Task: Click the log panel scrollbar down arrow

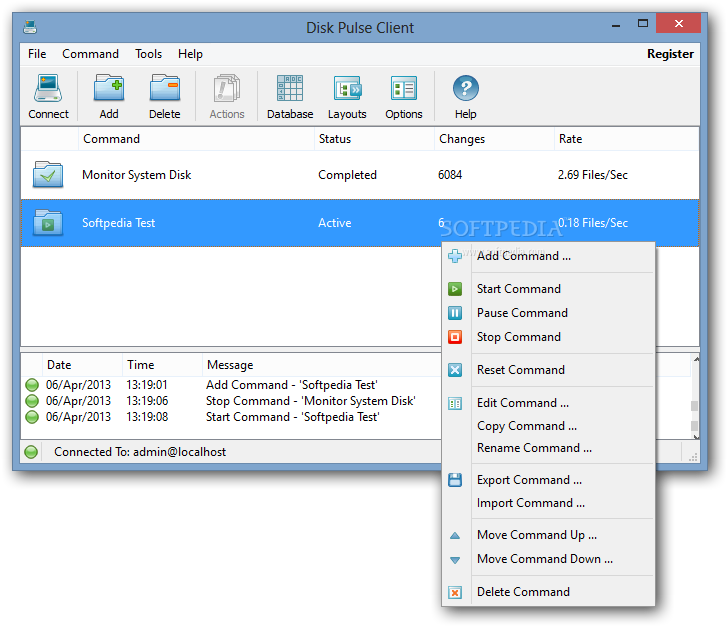Action: point(696,437)
